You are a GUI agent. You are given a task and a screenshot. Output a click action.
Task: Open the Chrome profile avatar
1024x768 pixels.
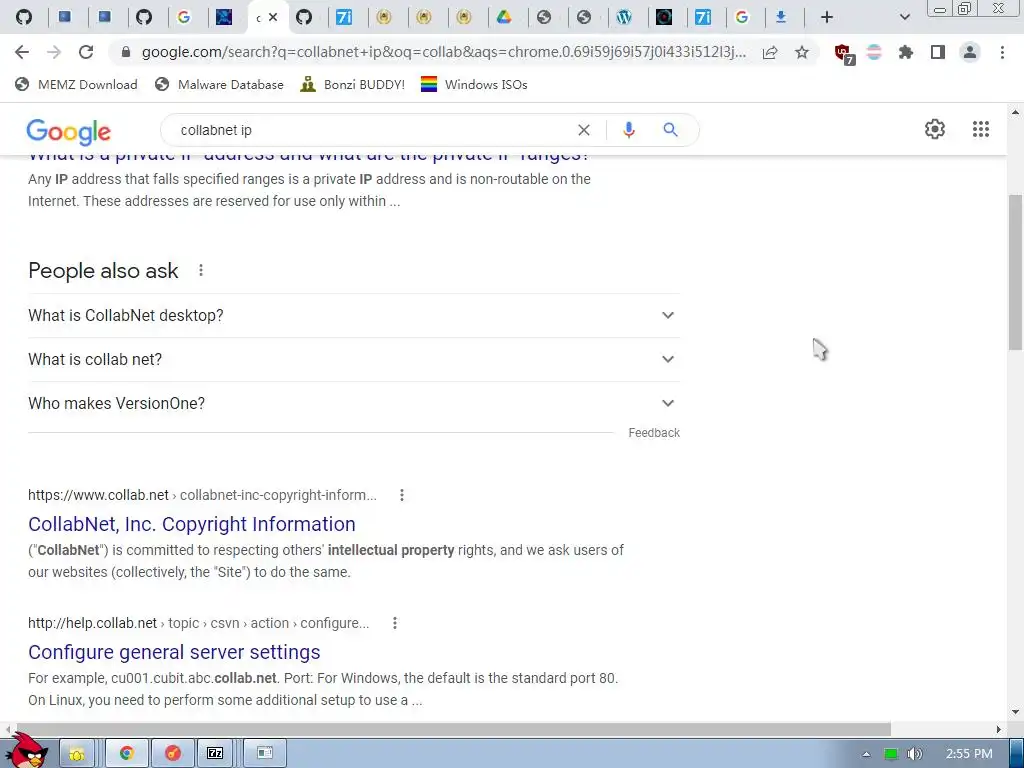coord(970,52)
